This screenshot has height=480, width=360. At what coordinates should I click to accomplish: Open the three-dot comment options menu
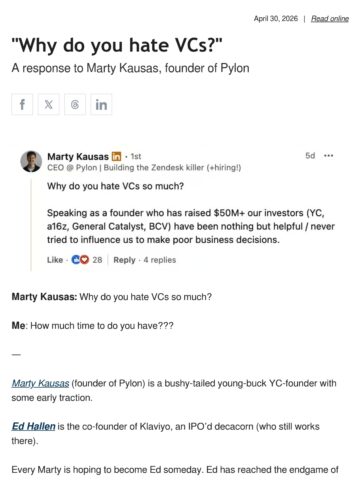[x=328, y=156]
